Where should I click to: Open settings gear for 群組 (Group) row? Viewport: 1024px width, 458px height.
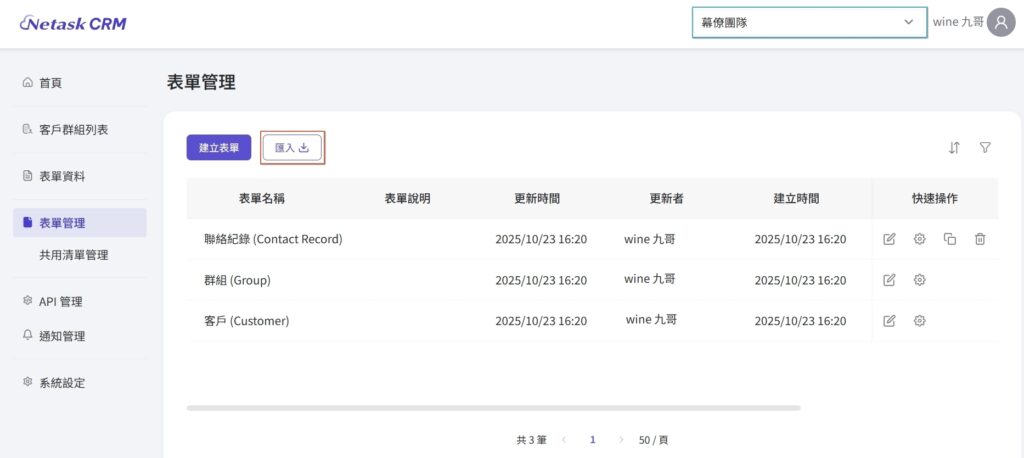919,280
